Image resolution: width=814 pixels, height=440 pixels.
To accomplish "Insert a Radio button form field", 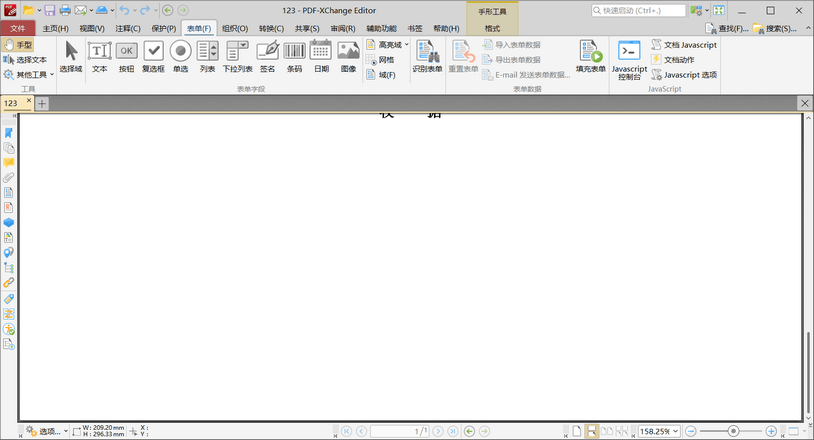I will (x=180, y=57).
